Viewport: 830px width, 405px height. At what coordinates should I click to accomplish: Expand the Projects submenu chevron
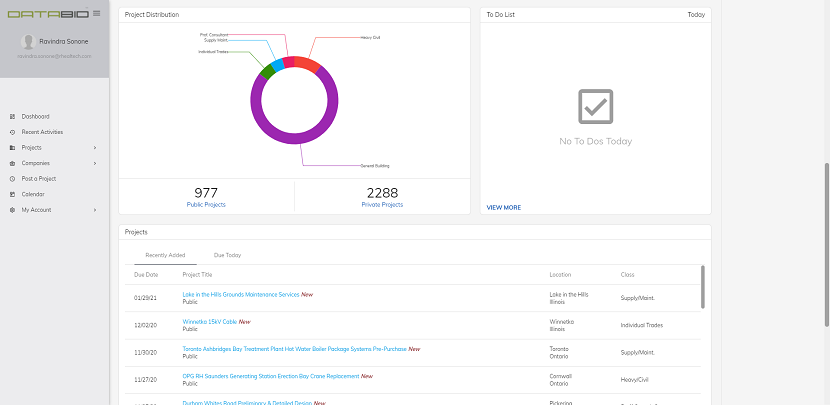[95, 148]
